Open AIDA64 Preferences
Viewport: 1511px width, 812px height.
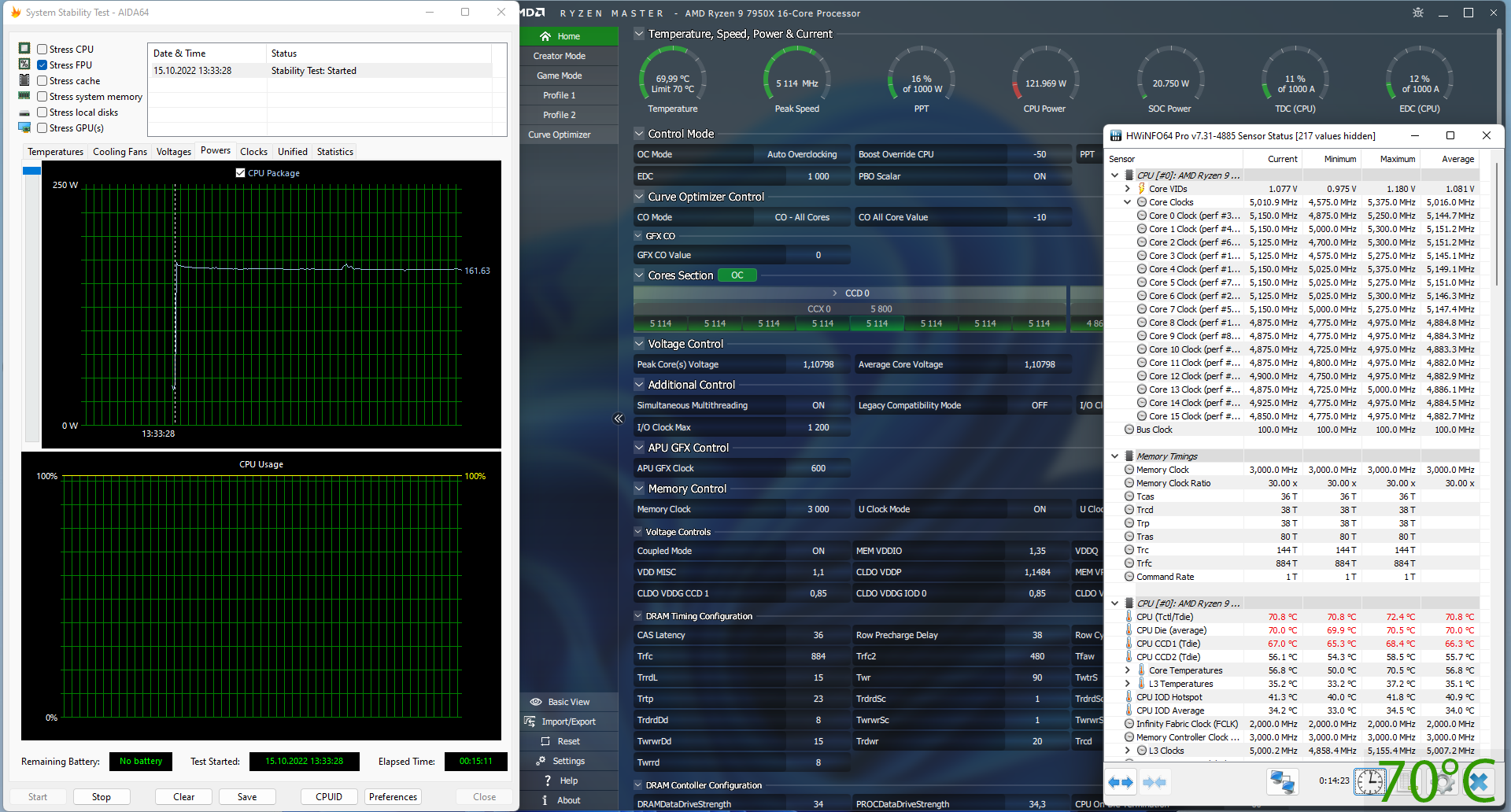(393, 797)
